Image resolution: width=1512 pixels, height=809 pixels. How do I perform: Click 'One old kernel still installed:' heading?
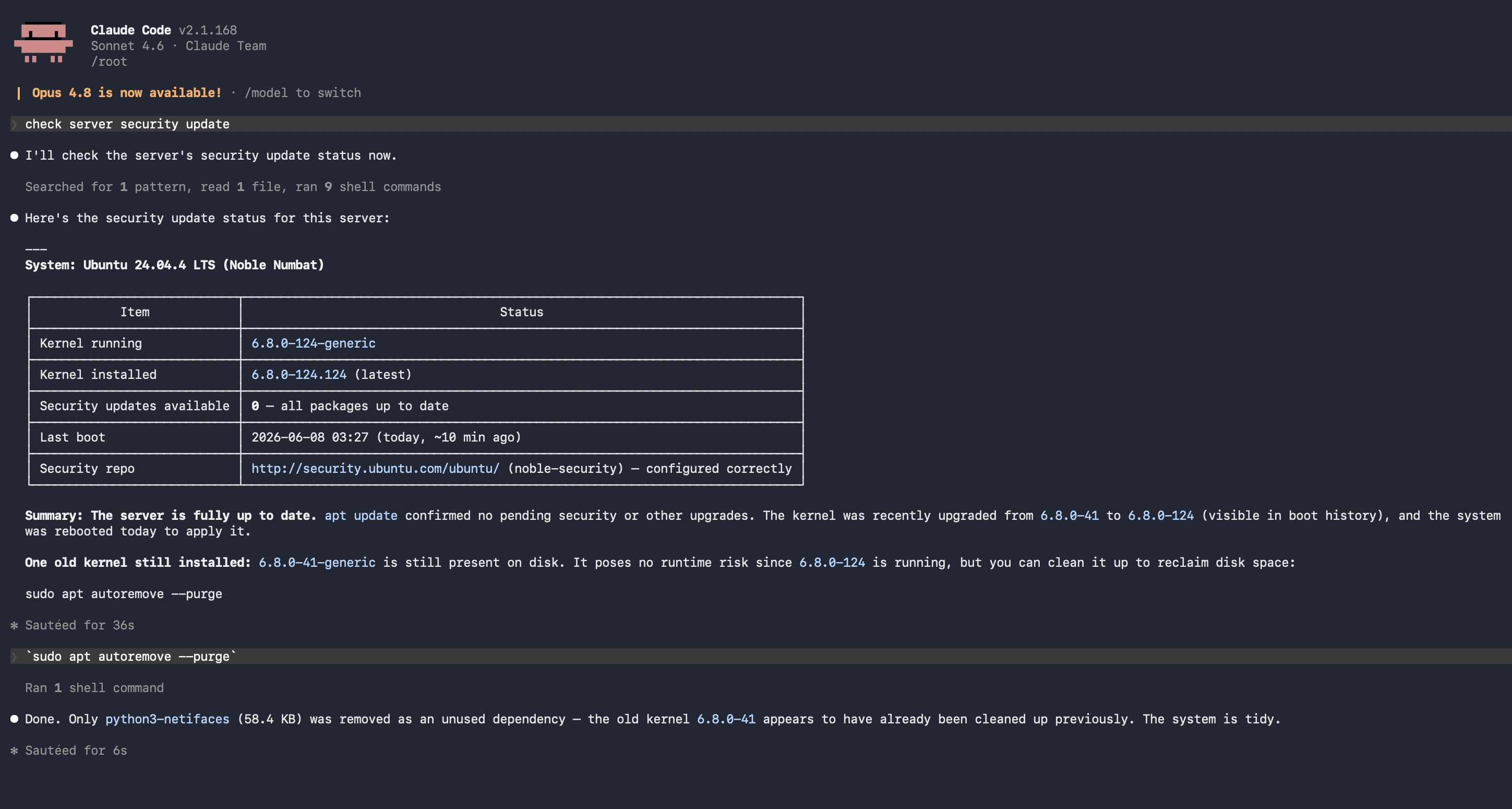(138, 563)
